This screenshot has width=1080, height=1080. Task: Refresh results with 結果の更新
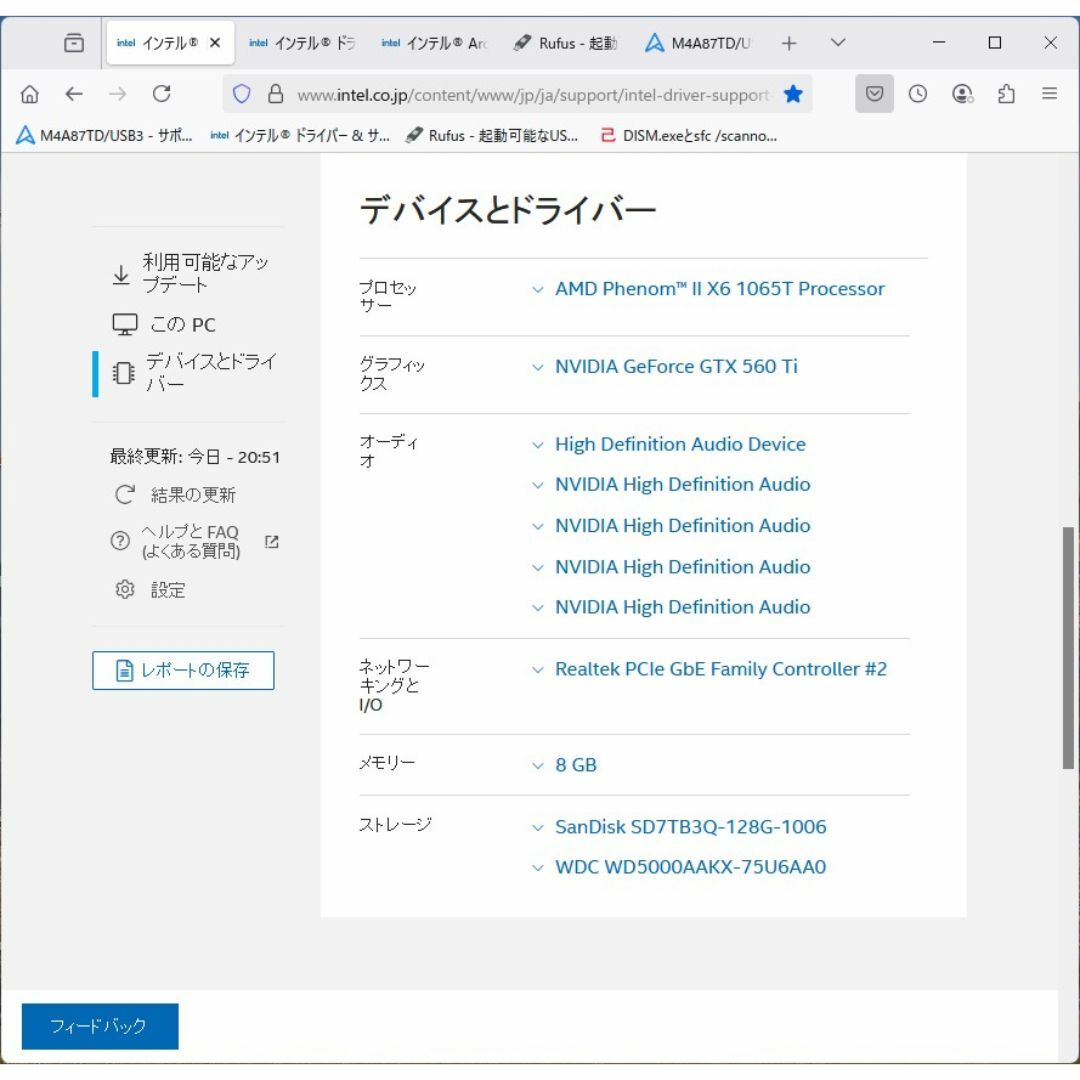click(x=176, y=495)
